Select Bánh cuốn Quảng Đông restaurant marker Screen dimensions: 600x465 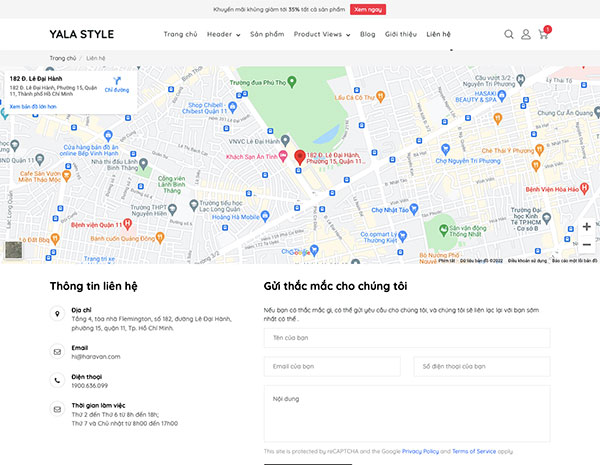(x=160, y=238)
